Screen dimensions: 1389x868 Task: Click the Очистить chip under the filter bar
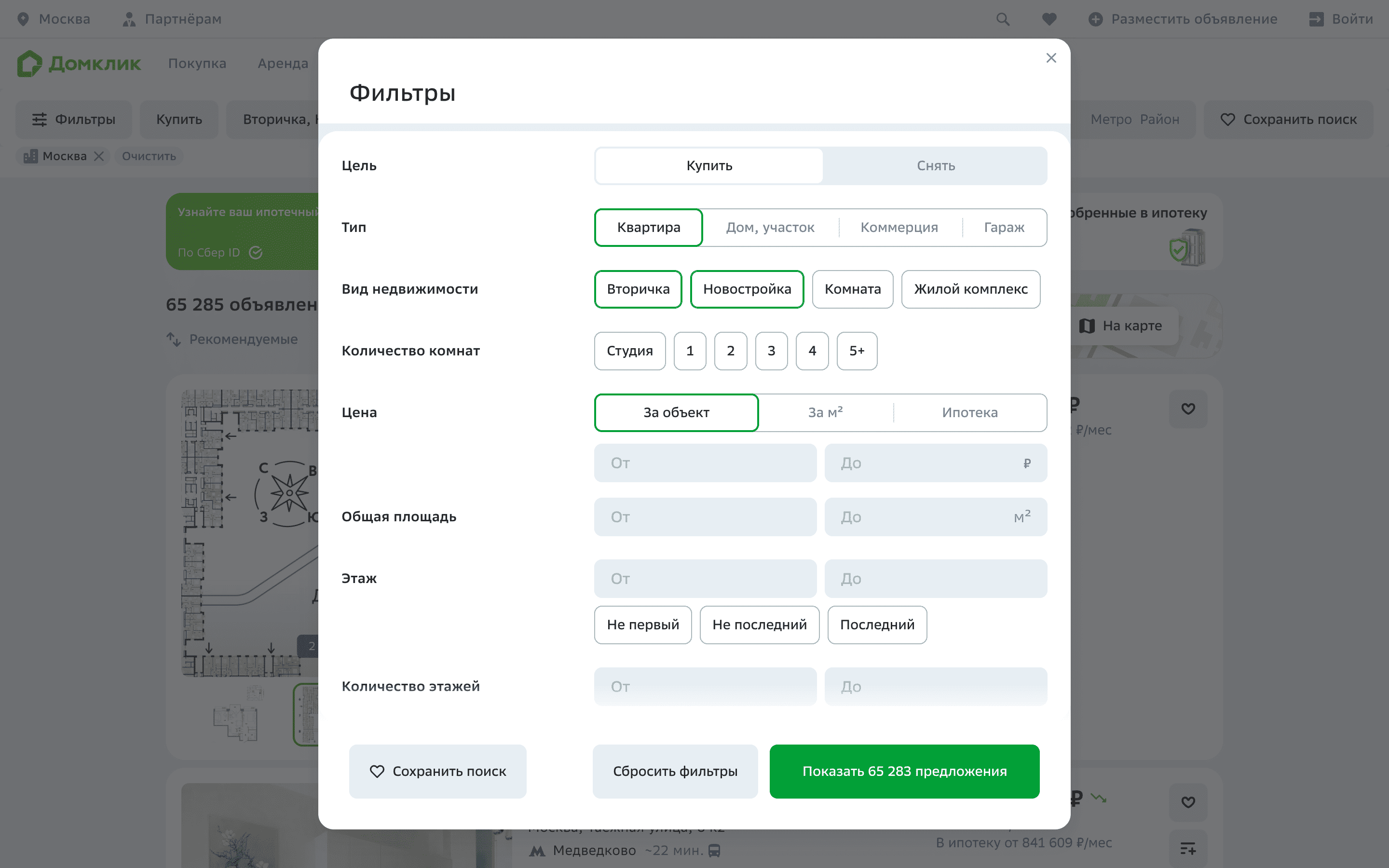[x=149, y=156]
